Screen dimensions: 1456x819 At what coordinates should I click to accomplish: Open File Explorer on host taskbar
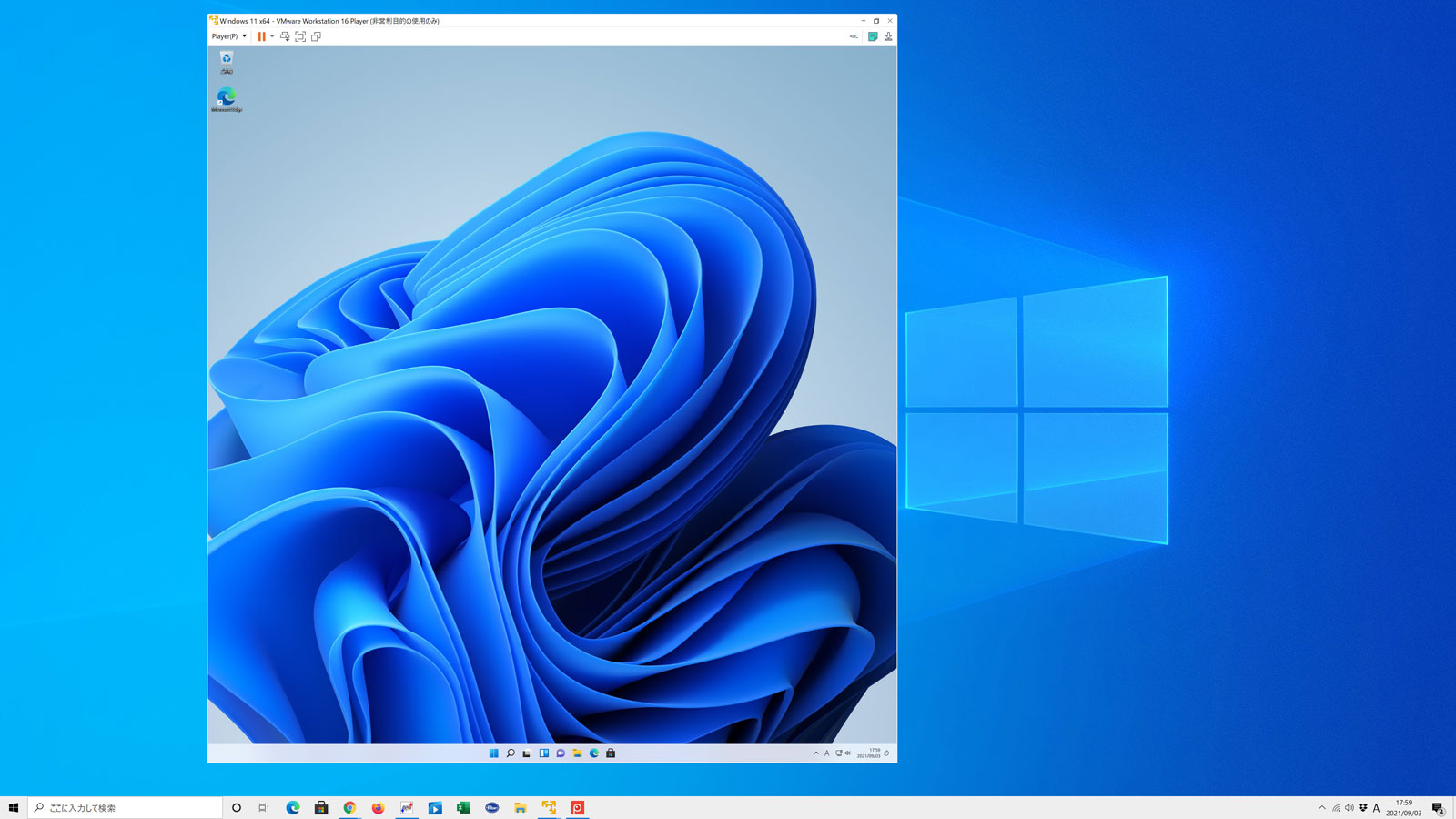521,807
